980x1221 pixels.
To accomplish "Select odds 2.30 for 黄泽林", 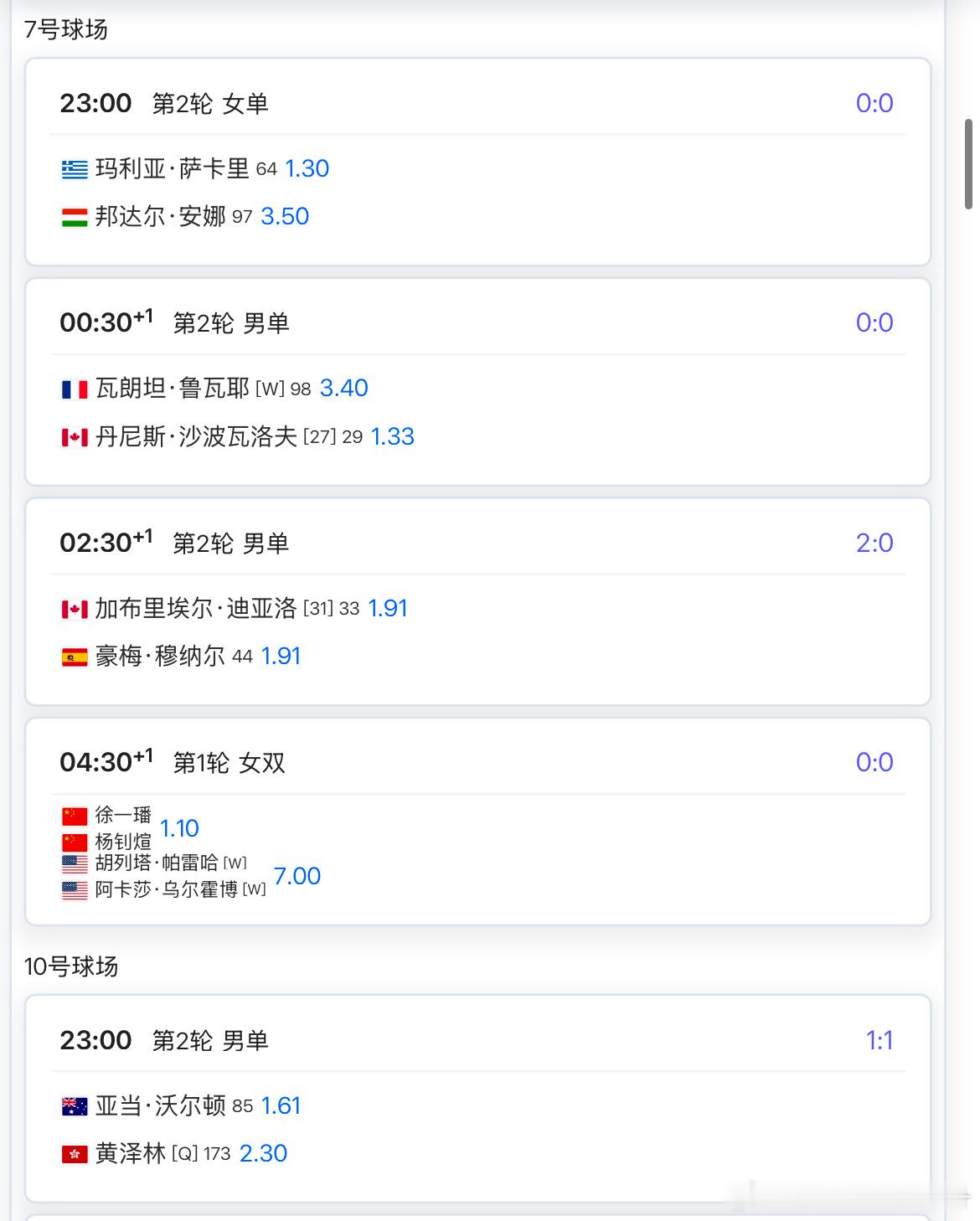I will (264, 1154).
